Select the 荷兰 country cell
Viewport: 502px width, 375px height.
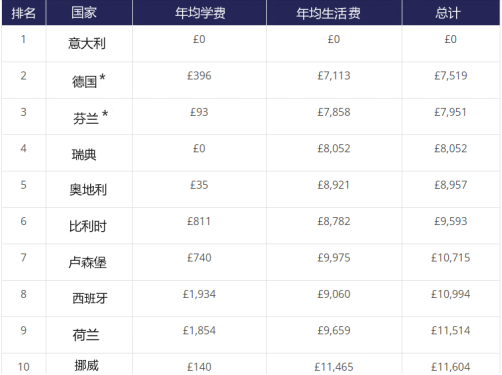click(86, 335)
